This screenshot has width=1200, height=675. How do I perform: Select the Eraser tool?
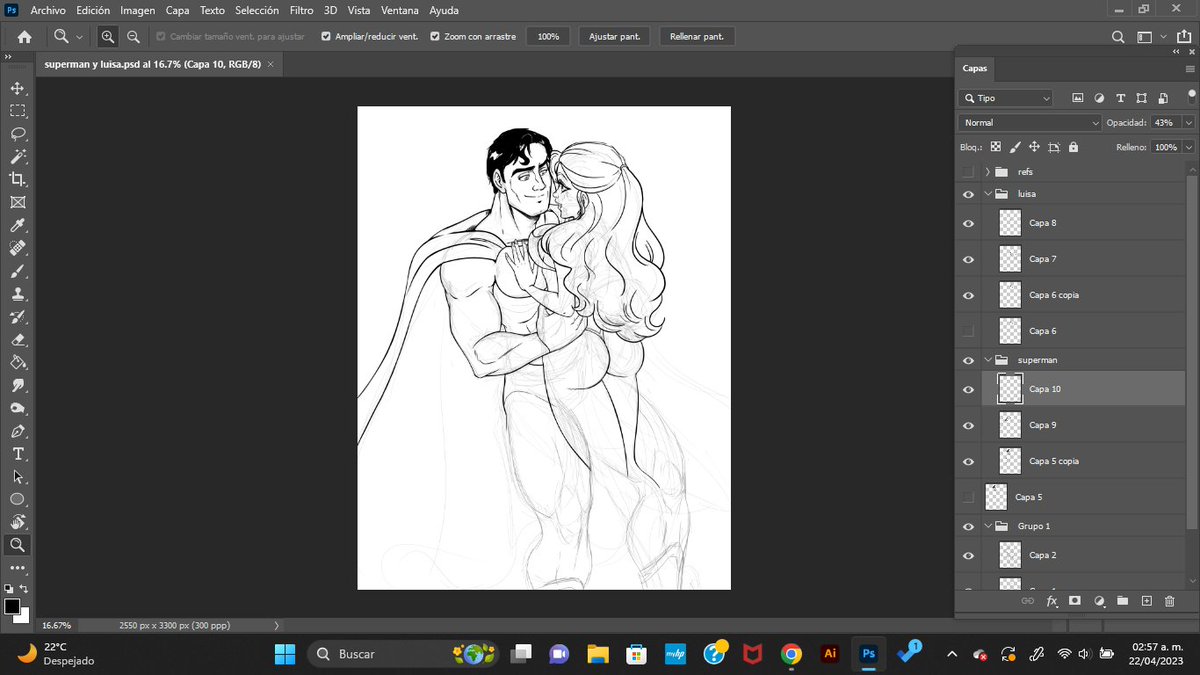(17, 340)
